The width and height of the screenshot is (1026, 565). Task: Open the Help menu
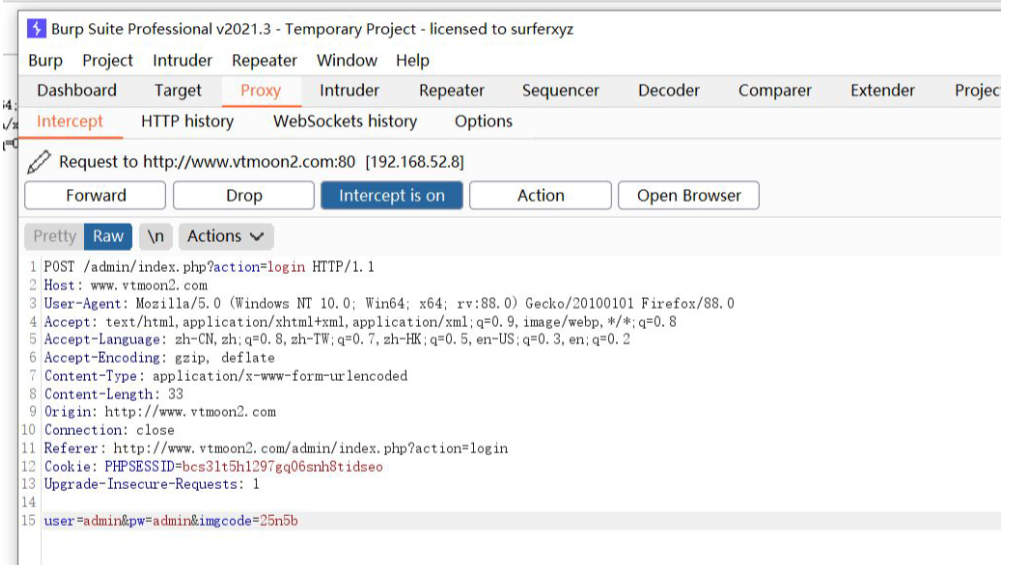pos(412,60)
